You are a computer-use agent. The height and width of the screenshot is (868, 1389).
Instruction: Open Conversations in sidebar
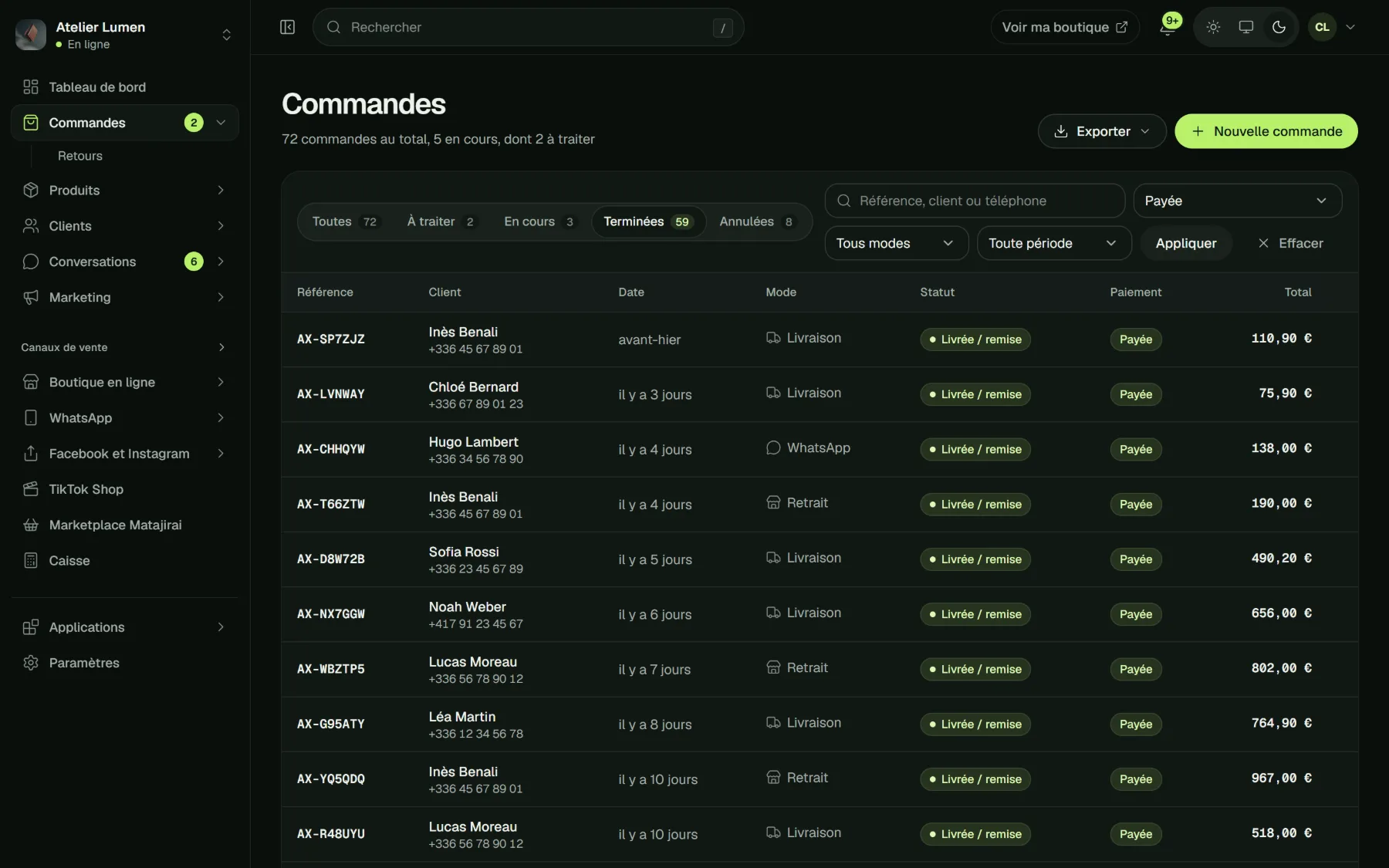coord(125,262)
